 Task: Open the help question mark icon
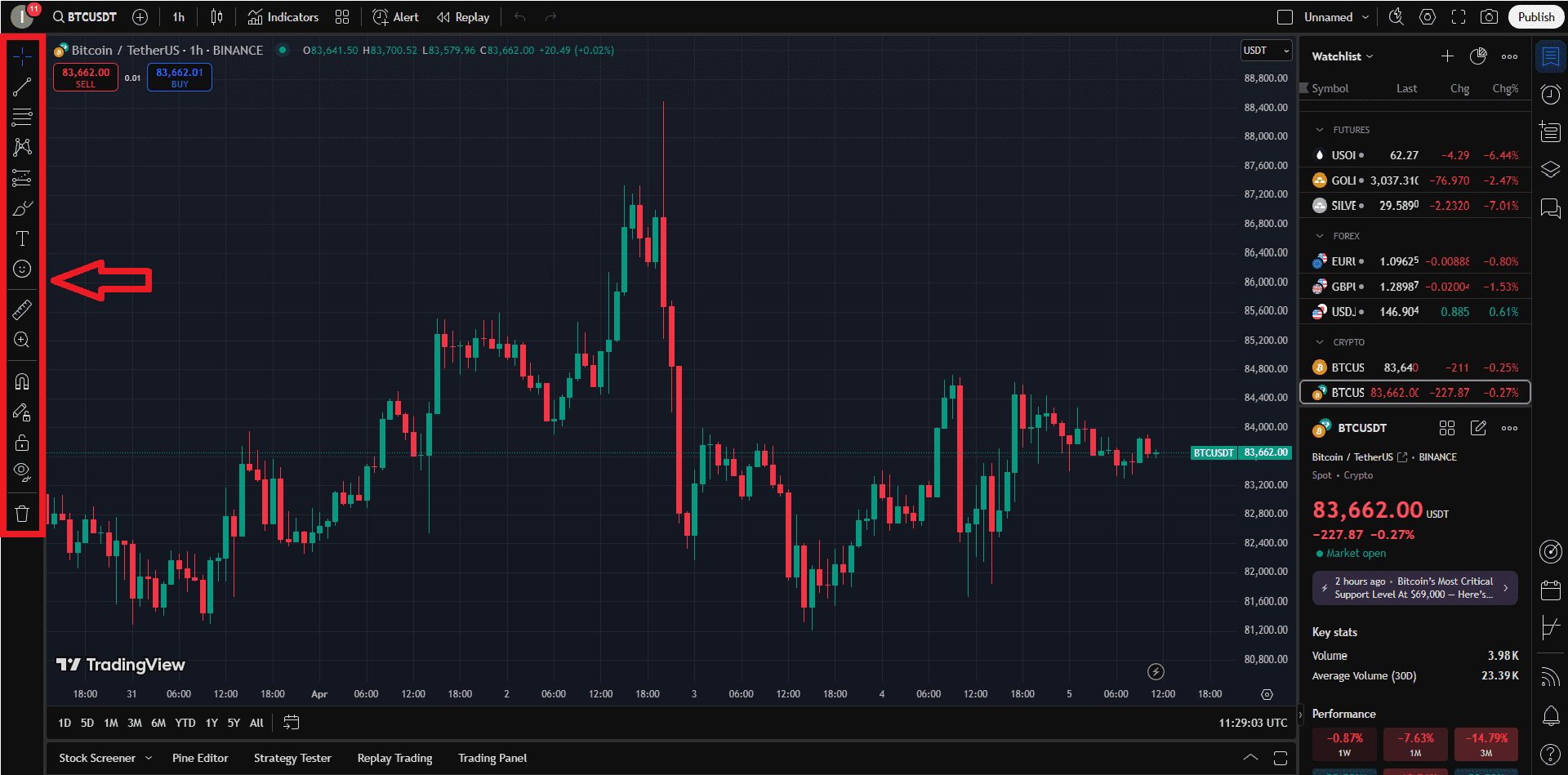tap(1550, 754)
